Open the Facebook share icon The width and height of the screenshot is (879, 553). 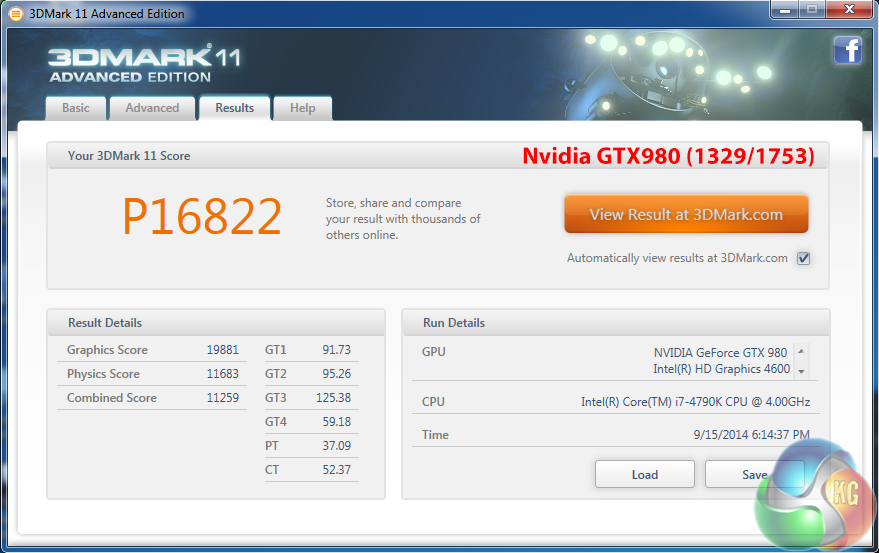848,50
